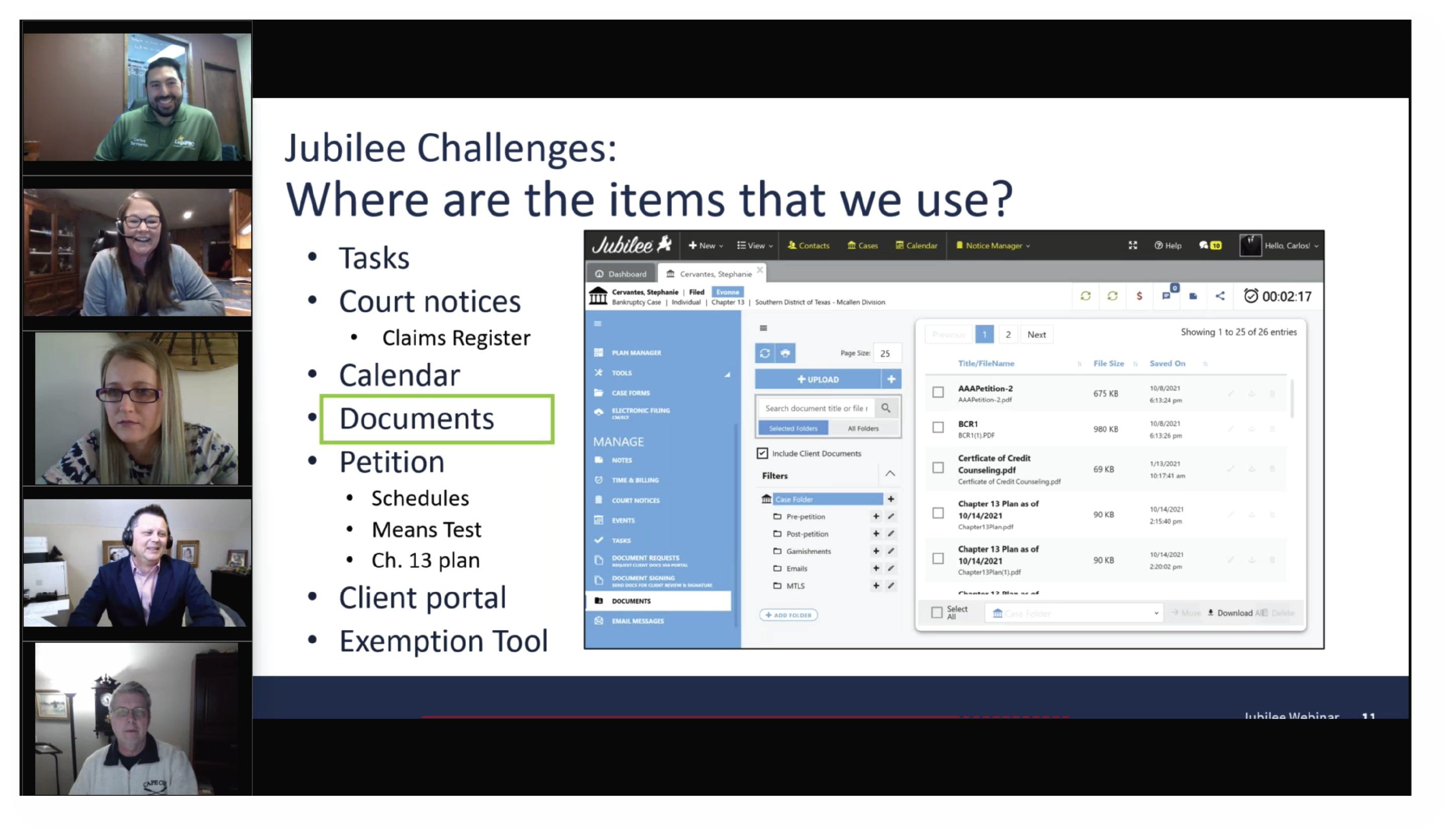Toggle the Include Client Documents checkbox
Image resolution: width=1456 pixels, height=840 pixels.
click(x=762, y=453)
